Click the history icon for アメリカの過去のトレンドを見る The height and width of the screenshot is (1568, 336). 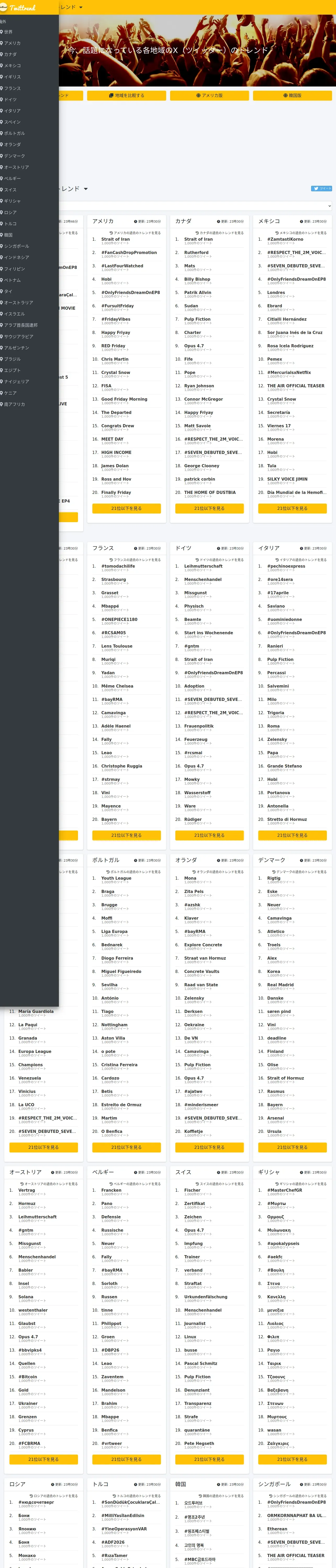coord(111,233)
